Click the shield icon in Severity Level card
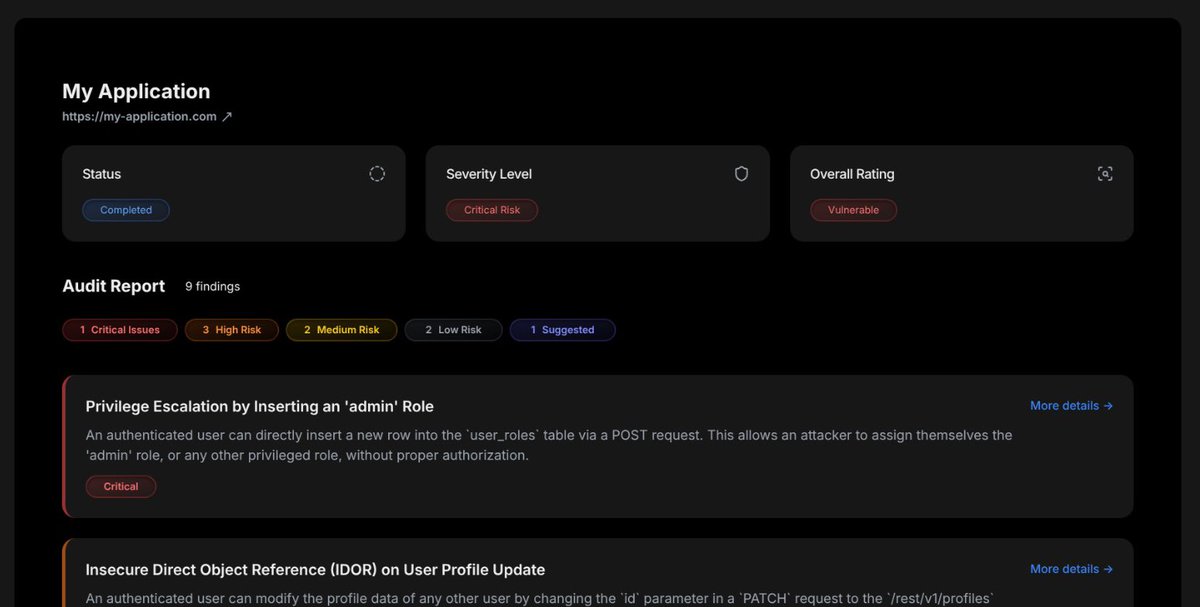The width and height of the screenshot is (1200, 607). coord(741,174)
